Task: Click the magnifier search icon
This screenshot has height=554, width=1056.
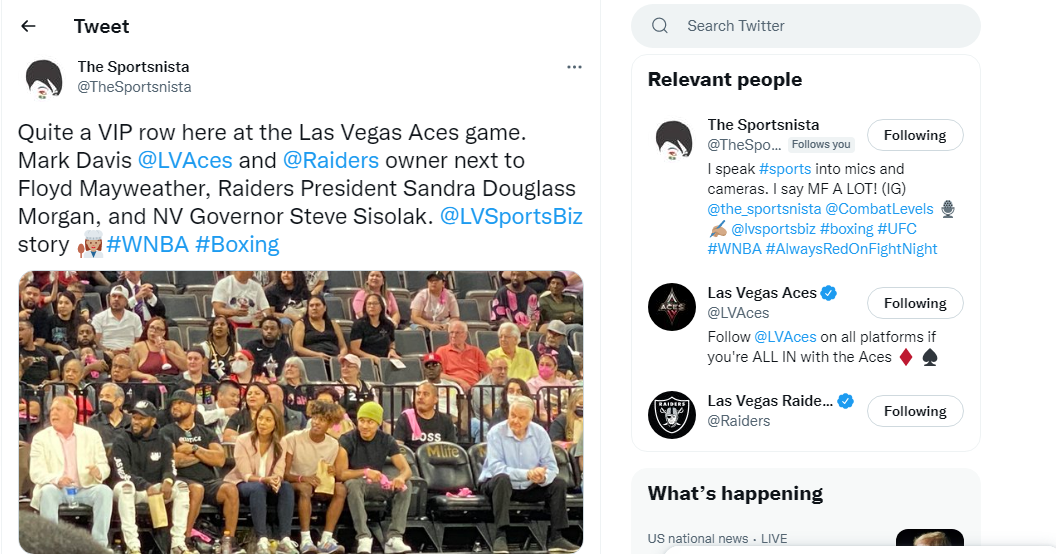Action: 660,26
